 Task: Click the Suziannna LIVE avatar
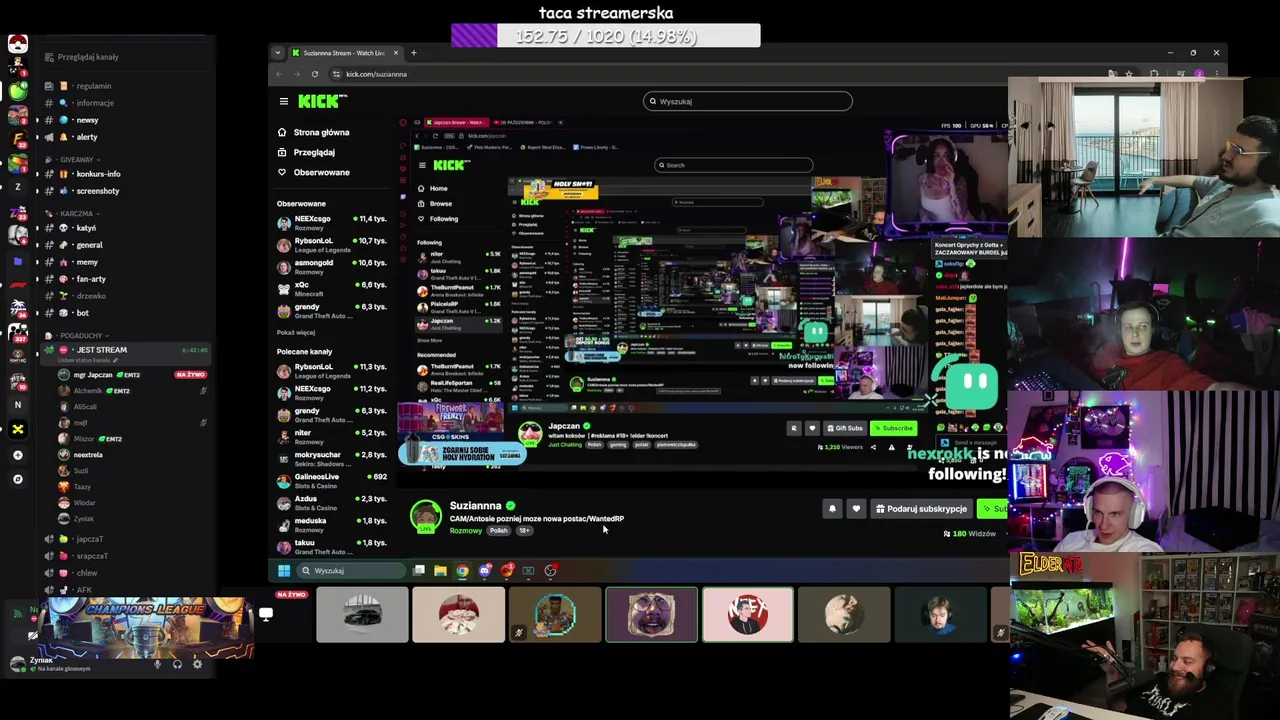[x=426, y=516]
